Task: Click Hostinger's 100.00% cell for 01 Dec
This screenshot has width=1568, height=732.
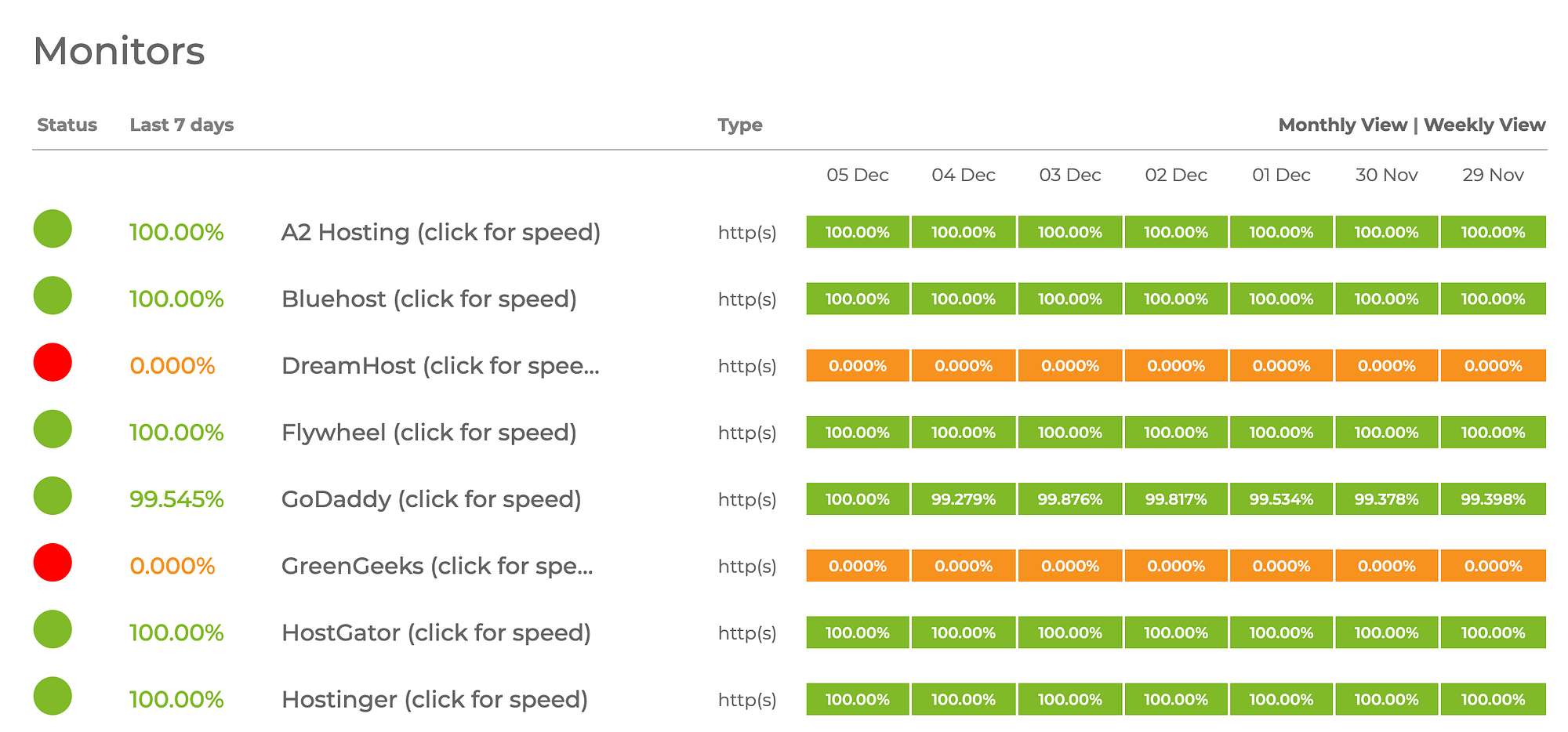Action: click(1281, 699)
